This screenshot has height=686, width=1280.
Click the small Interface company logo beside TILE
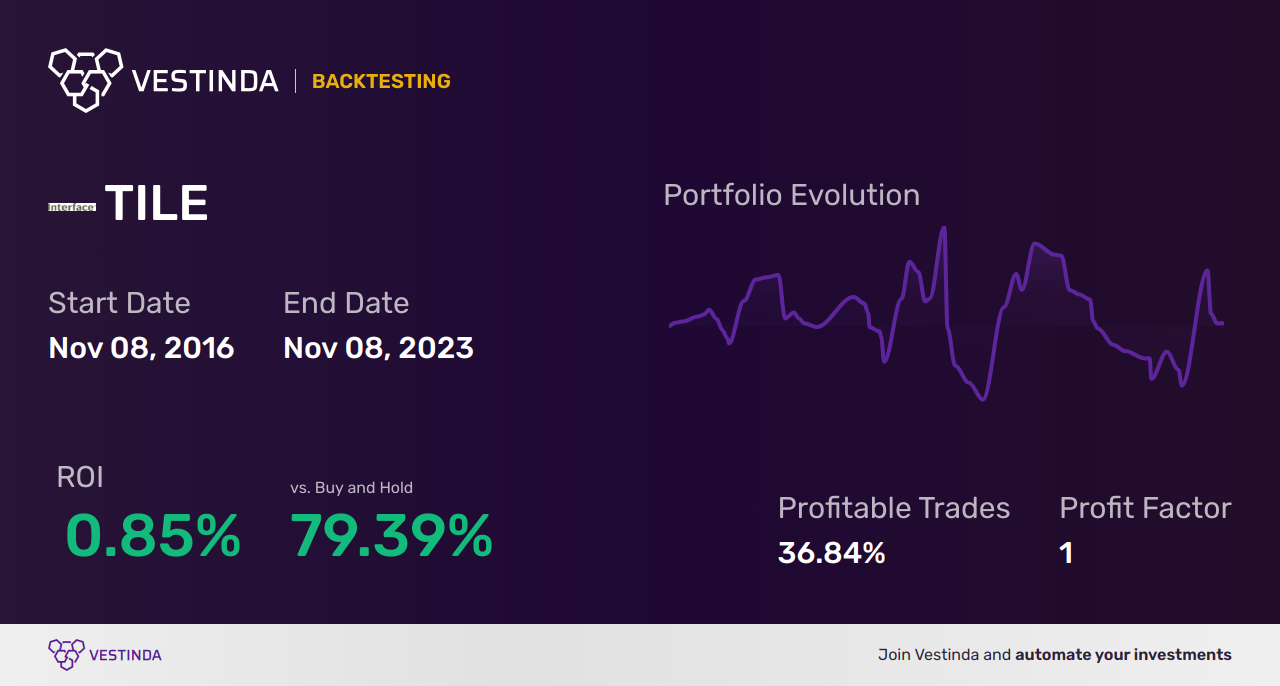coord(72,207)
